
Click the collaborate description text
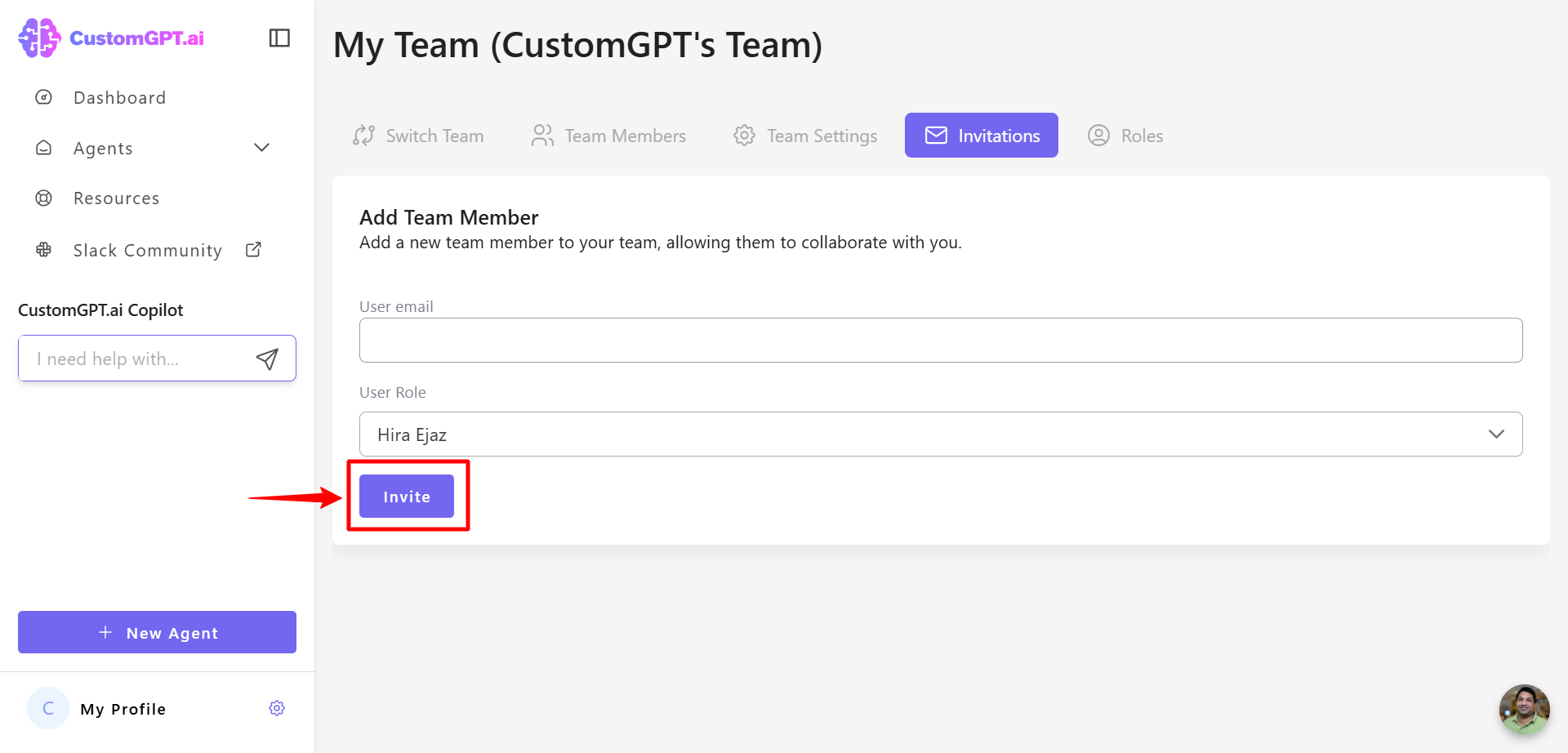pyautogui.click(x=661, y=243)
